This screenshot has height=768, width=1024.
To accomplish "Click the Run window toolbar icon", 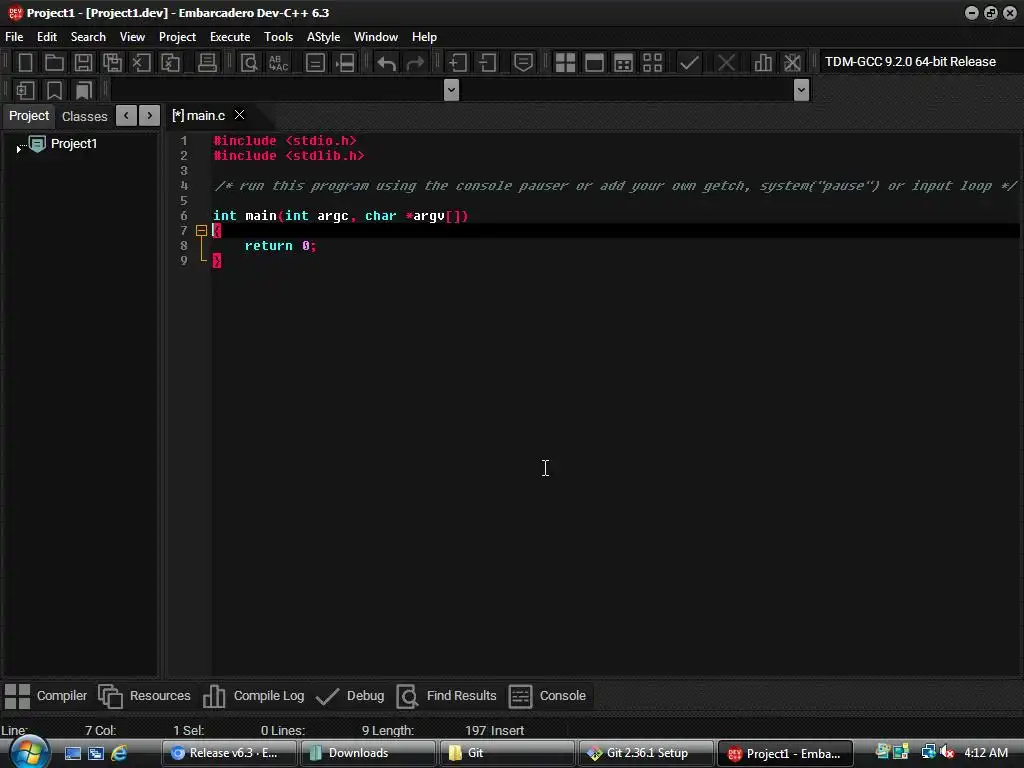I will [594, 62].
